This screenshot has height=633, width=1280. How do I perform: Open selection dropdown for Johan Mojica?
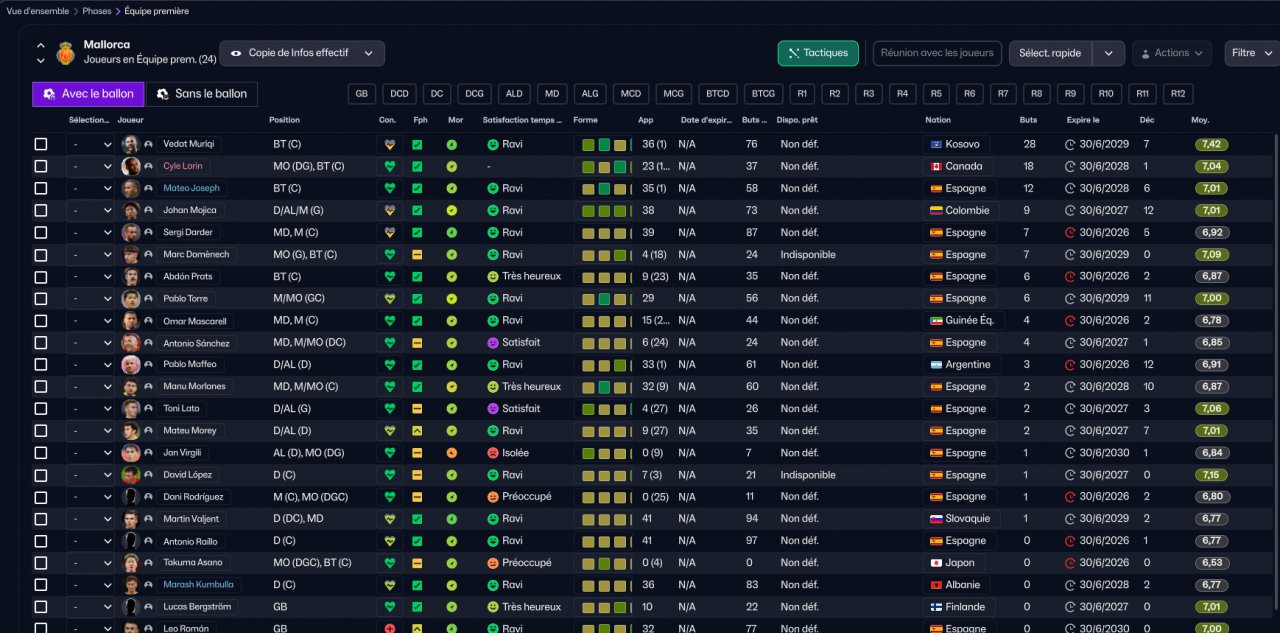click(x=91, y=211)
